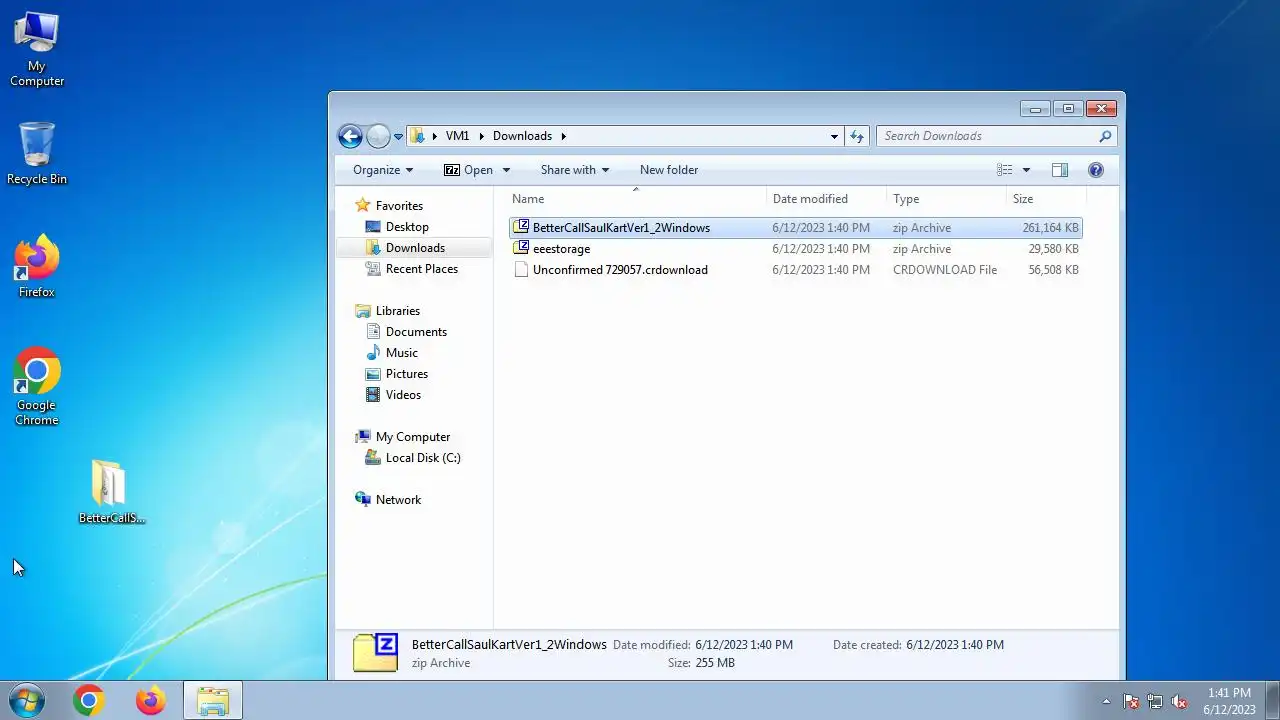Click the BetterCallSaulKartVer1_2Windows zip icon
Screen dimensions: 1280x720
(x=520, y=227)
